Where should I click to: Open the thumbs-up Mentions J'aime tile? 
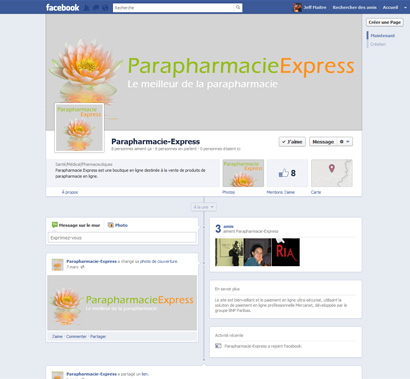pos(287,173)
